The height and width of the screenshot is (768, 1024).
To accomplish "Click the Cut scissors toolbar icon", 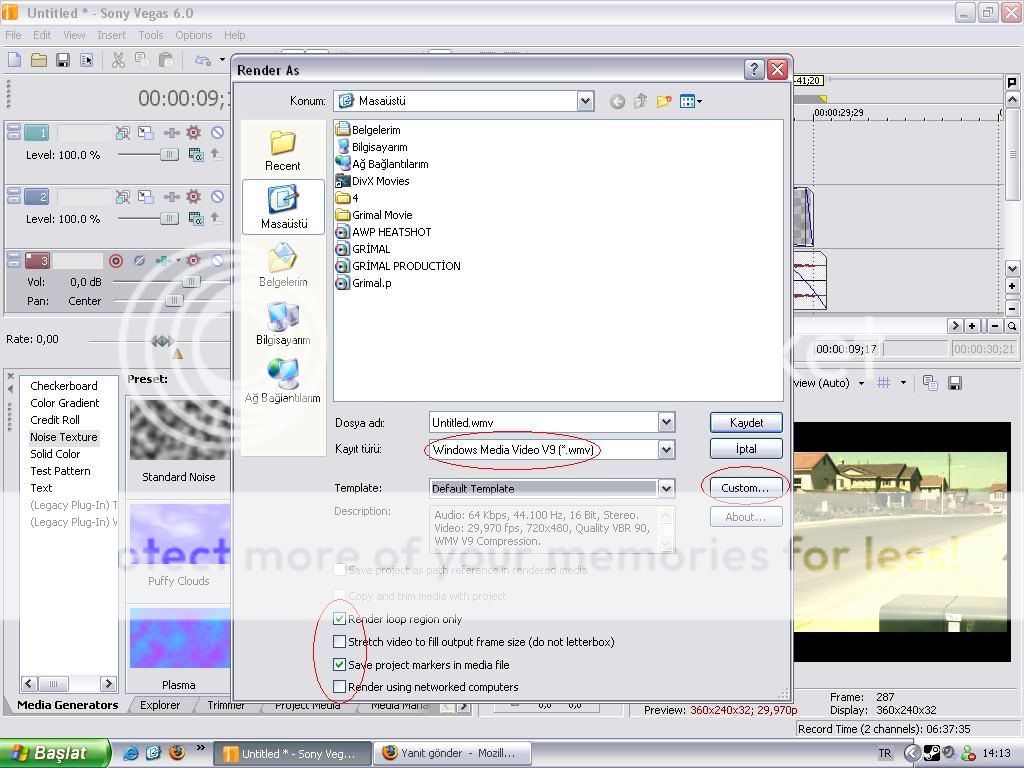I will click(118, 61).
